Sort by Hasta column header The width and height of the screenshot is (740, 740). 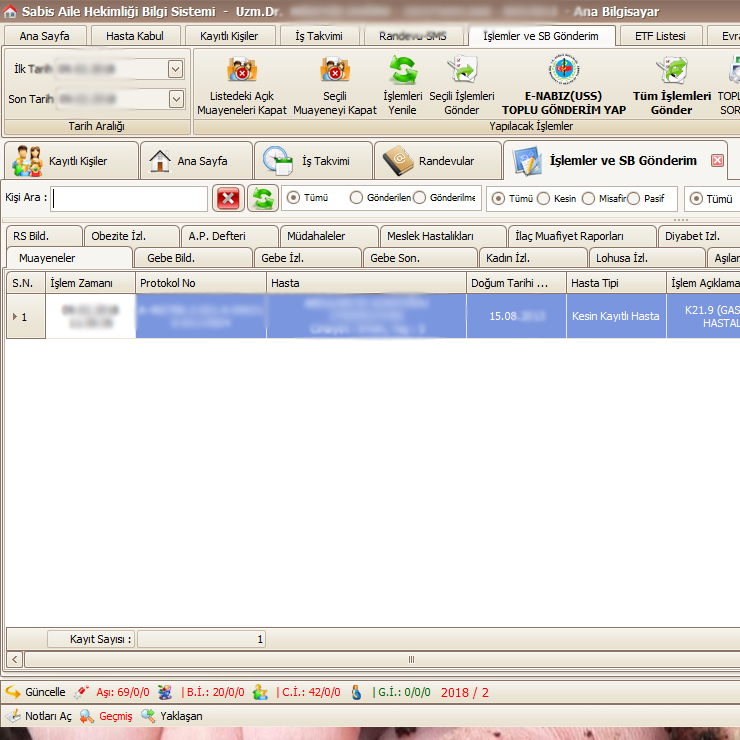[366, 283]
